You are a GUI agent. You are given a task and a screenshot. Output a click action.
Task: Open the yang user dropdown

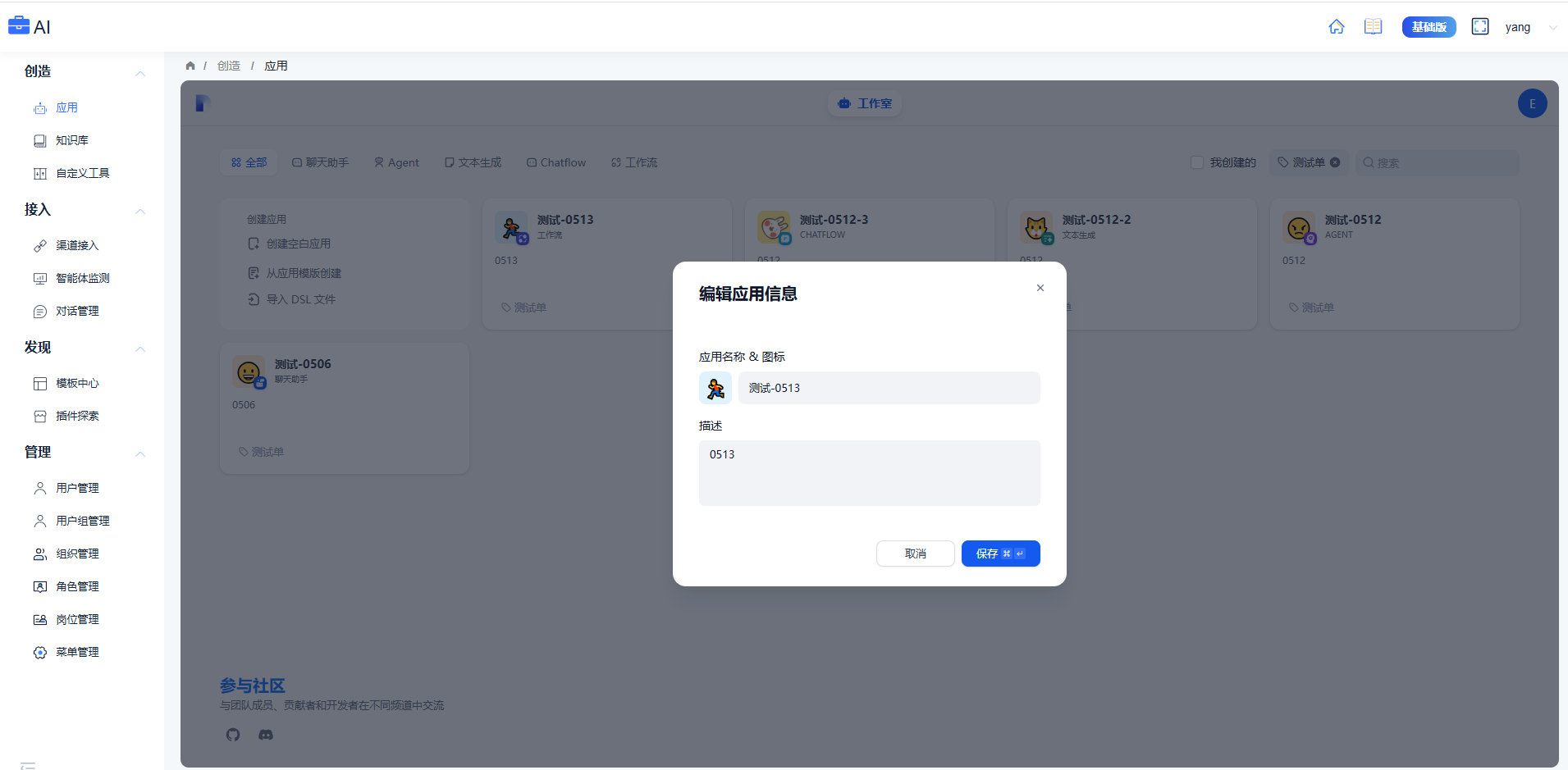[1529, 27]
